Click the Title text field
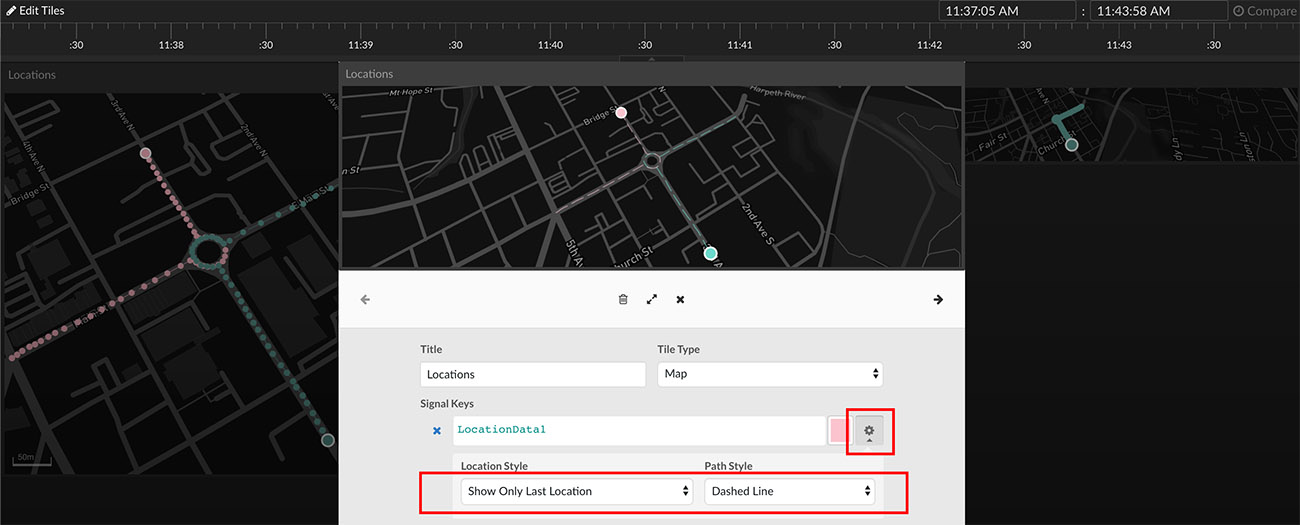The image size is (1300, 525). (x=533, y=374)
